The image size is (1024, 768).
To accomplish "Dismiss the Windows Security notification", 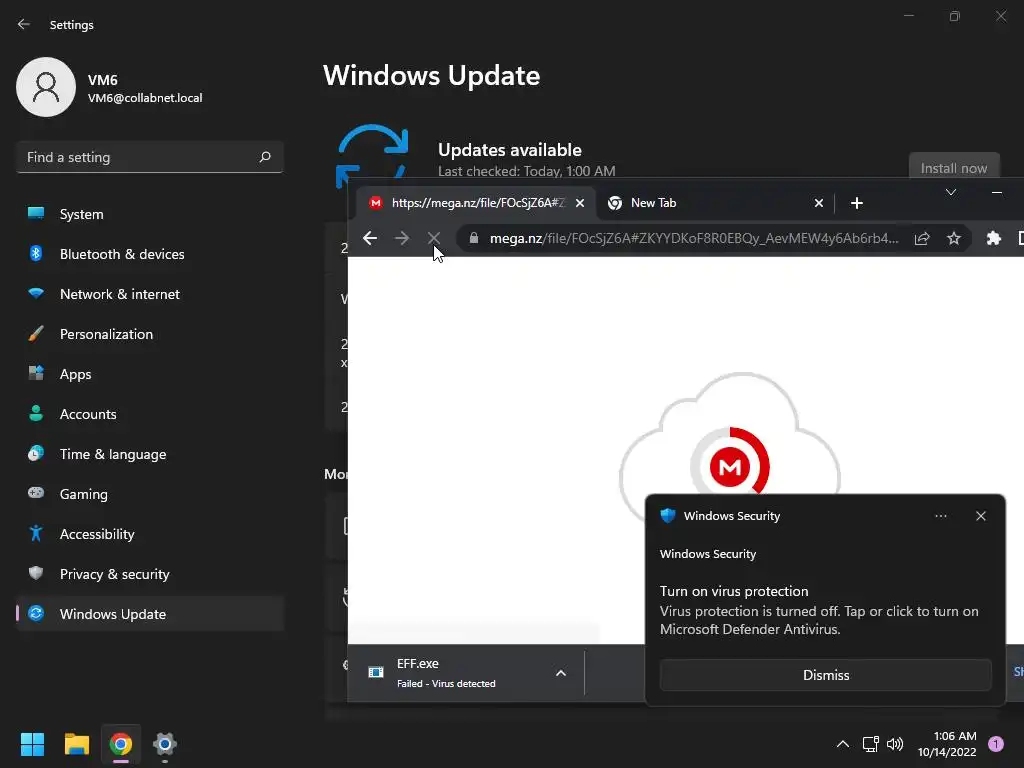I will (825, 675).
